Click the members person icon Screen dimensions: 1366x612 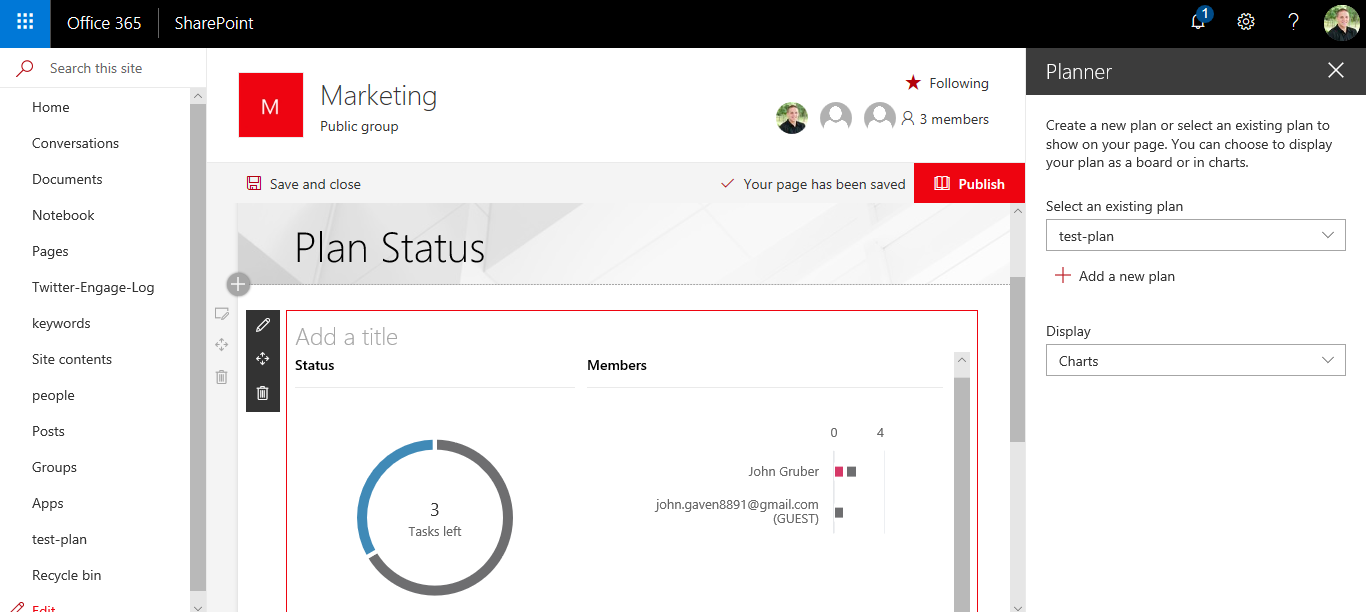pos(908,119)
